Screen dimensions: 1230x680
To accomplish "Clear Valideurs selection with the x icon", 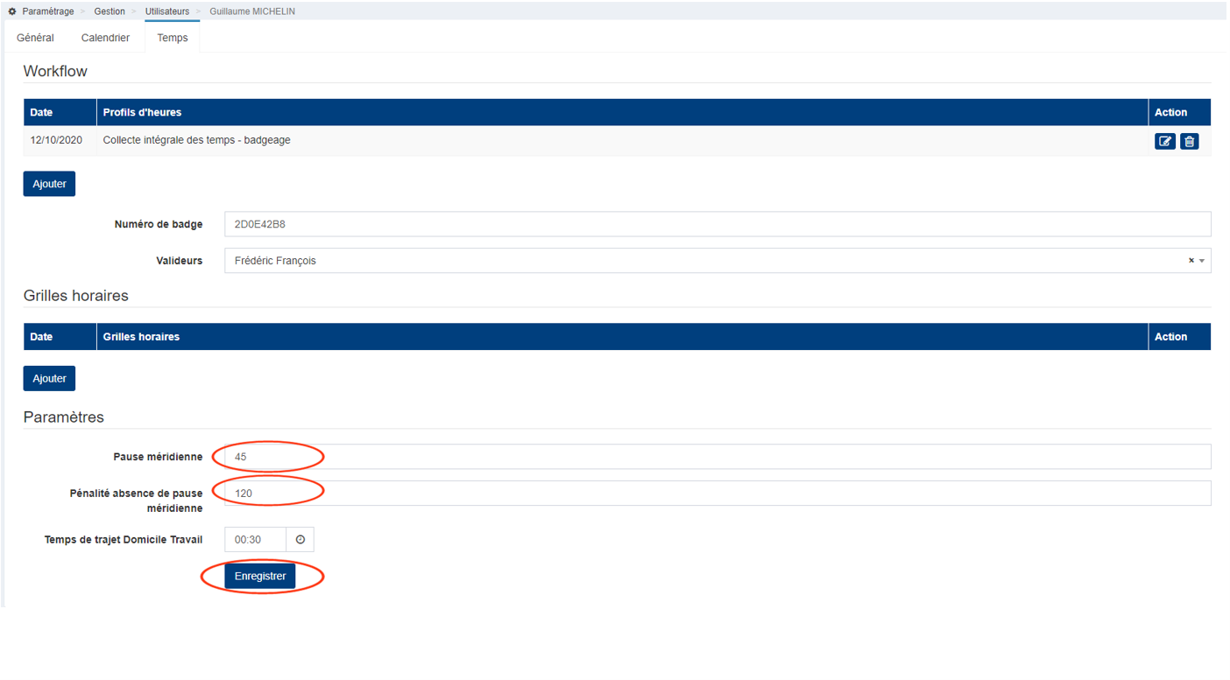I will (1191, 261).
